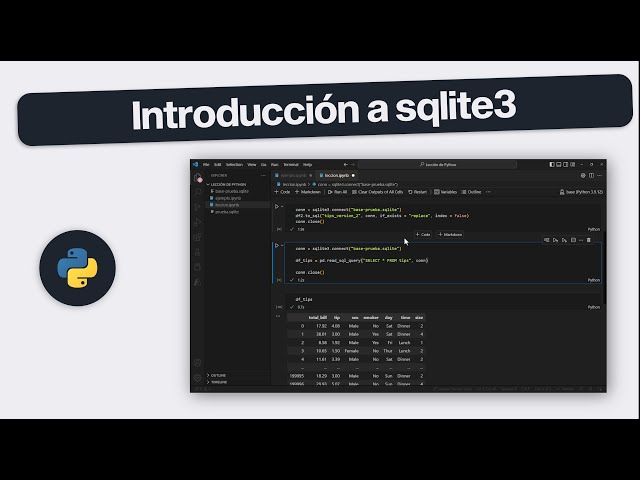Open the Edit menu
Viewport: 640px width, 480px height.
click(x=218, y=164)
